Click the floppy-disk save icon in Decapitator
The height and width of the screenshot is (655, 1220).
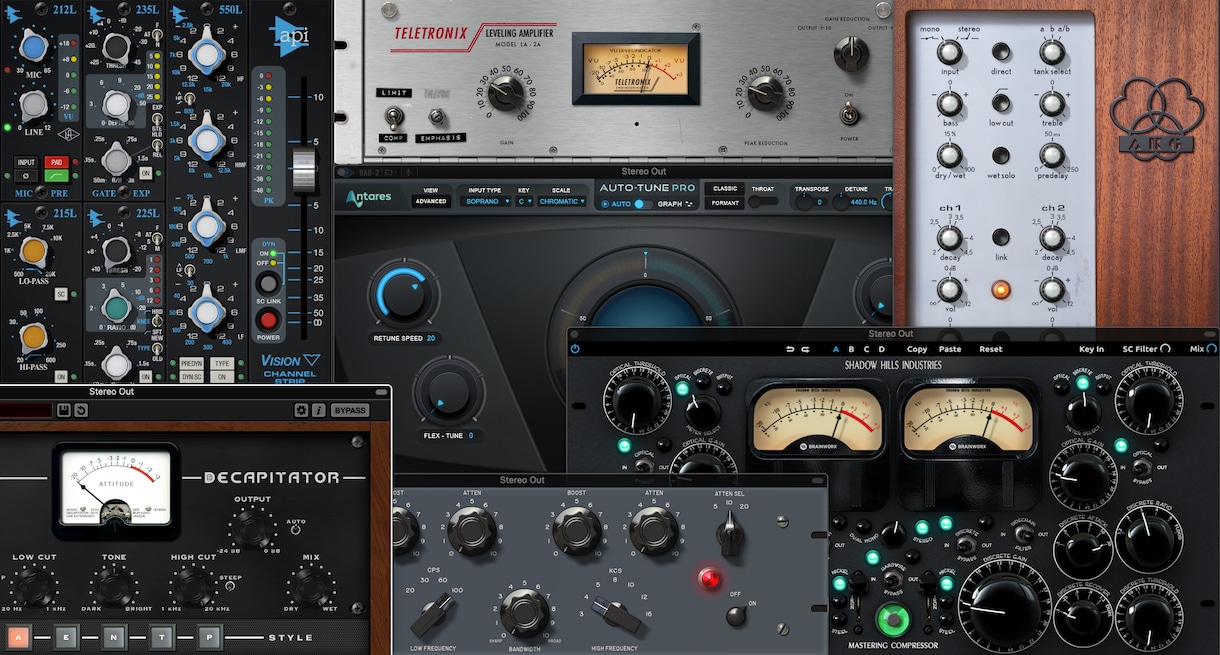pos(64,410)
